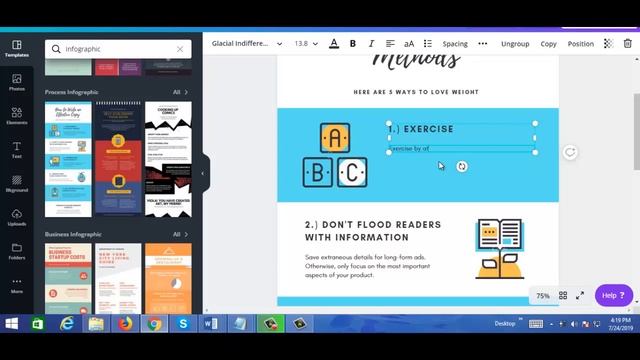Open the Templates sidebar tab
640x360 pixels.
(17, 48)
